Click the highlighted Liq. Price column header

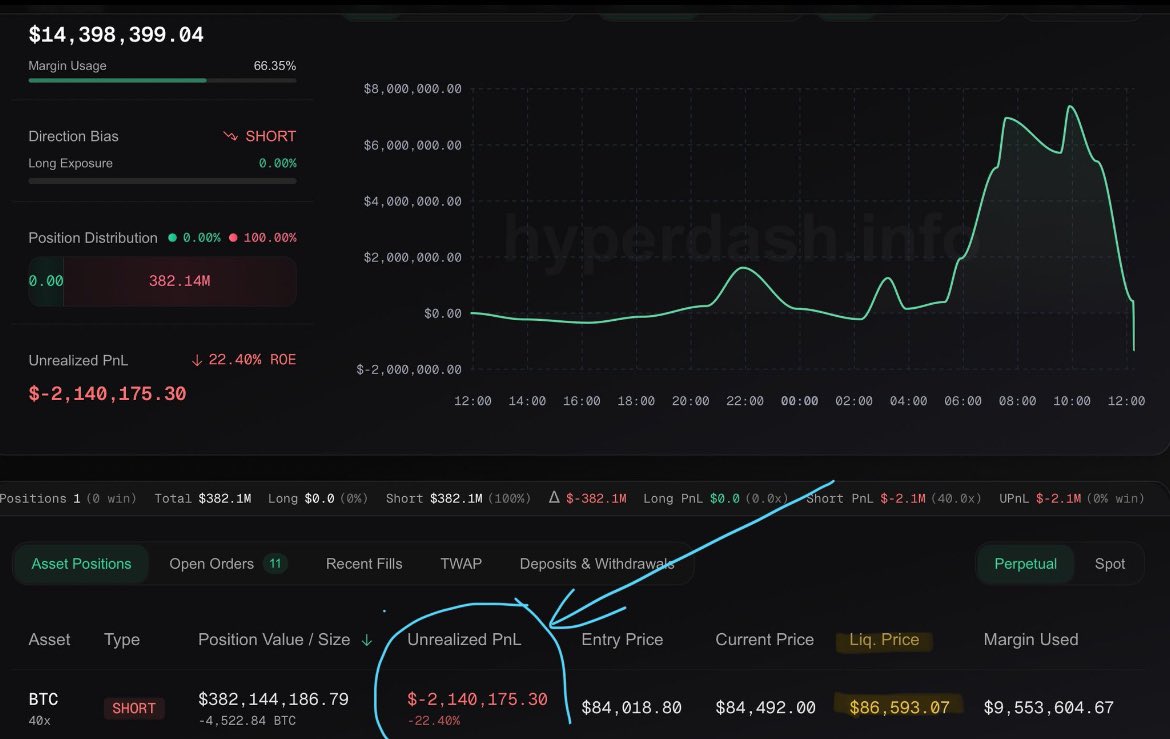coord(884,639)
